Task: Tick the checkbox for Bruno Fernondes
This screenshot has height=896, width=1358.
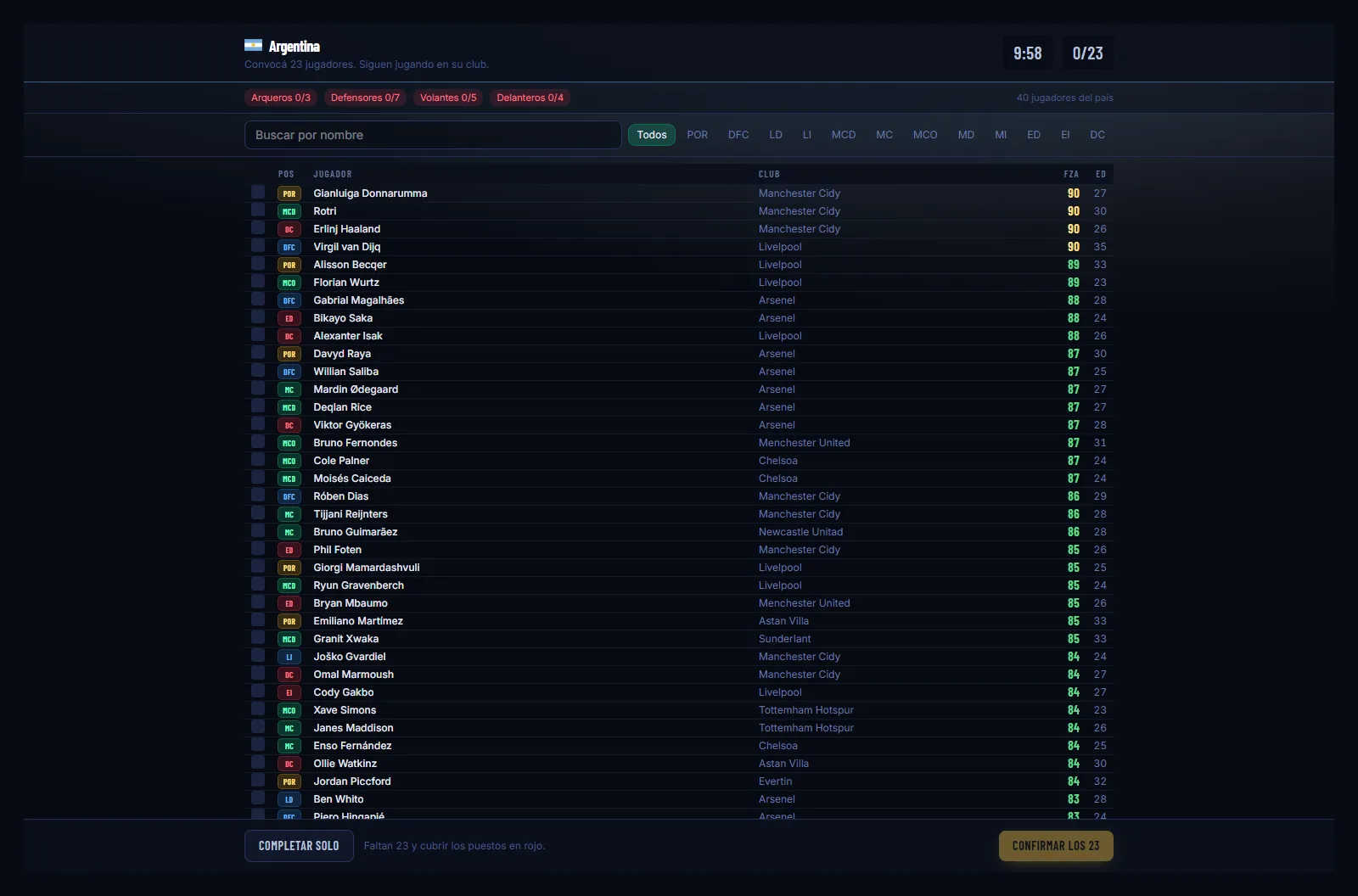Action: [258, 442]
